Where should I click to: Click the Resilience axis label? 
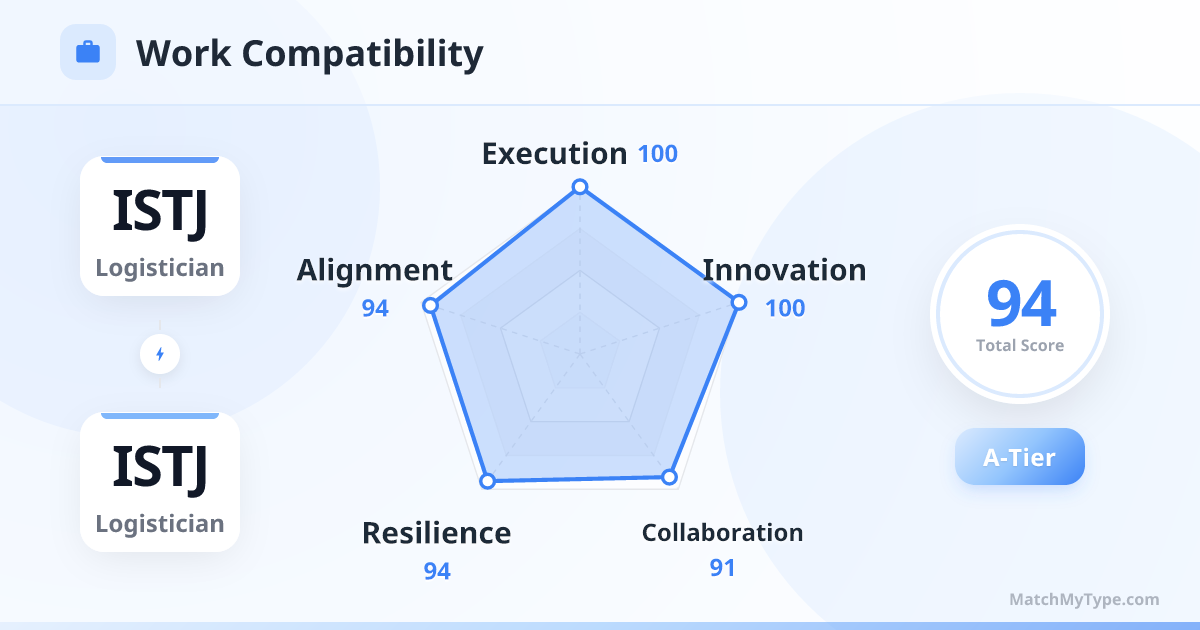click(436, 533)
